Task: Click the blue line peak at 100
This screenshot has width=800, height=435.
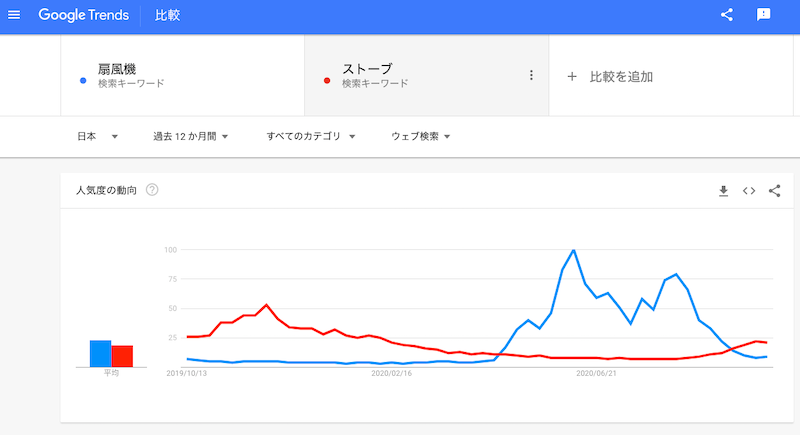Action: (x=574, y=250)
